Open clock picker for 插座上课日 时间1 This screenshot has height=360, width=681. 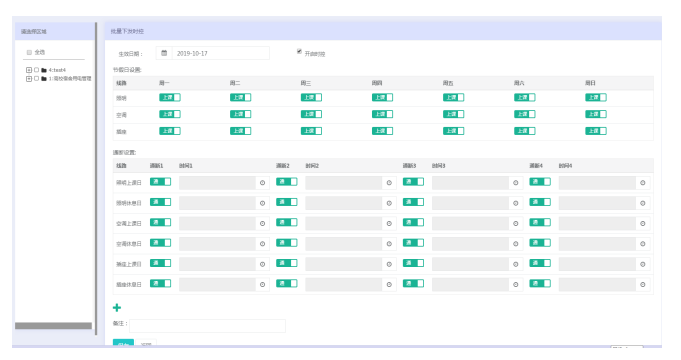[x=262, y=264]
